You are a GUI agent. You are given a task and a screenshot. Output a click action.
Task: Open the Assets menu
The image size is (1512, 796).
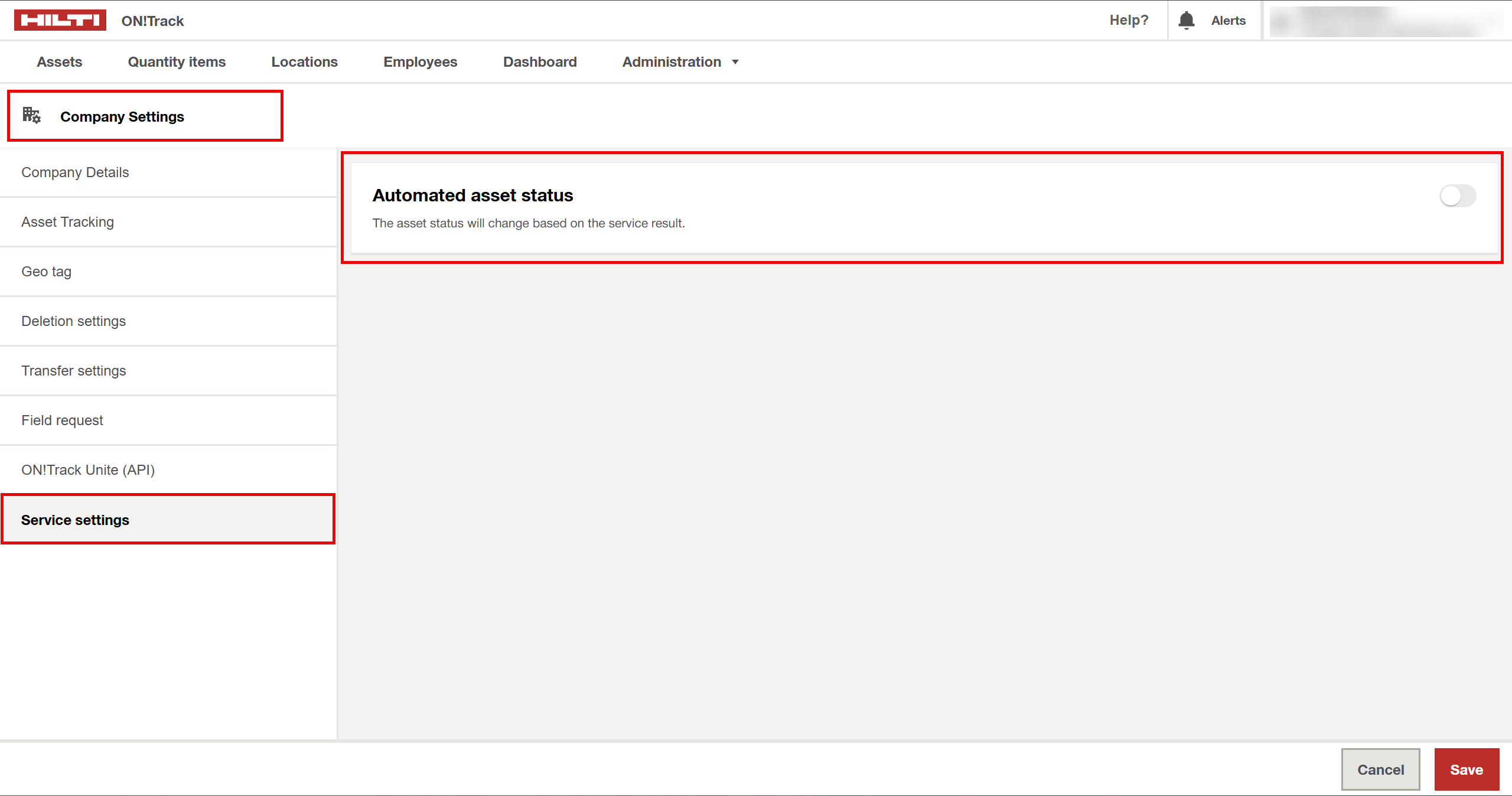point(59,62)
